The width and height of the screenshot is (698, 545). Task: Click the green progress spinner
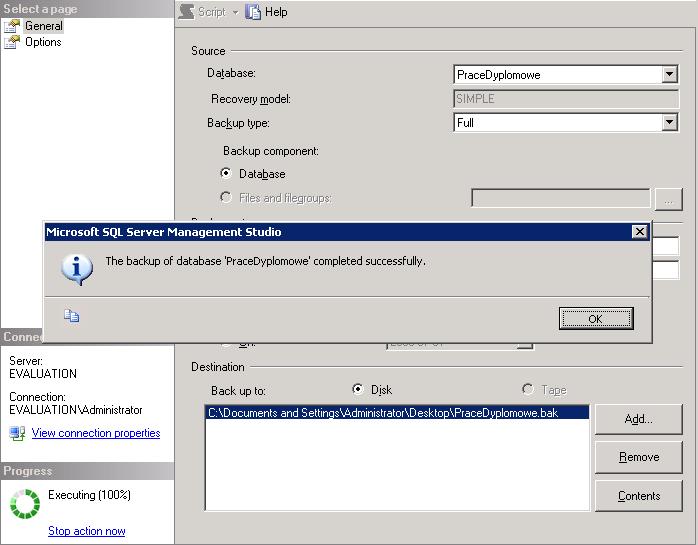tap(25, 504)
